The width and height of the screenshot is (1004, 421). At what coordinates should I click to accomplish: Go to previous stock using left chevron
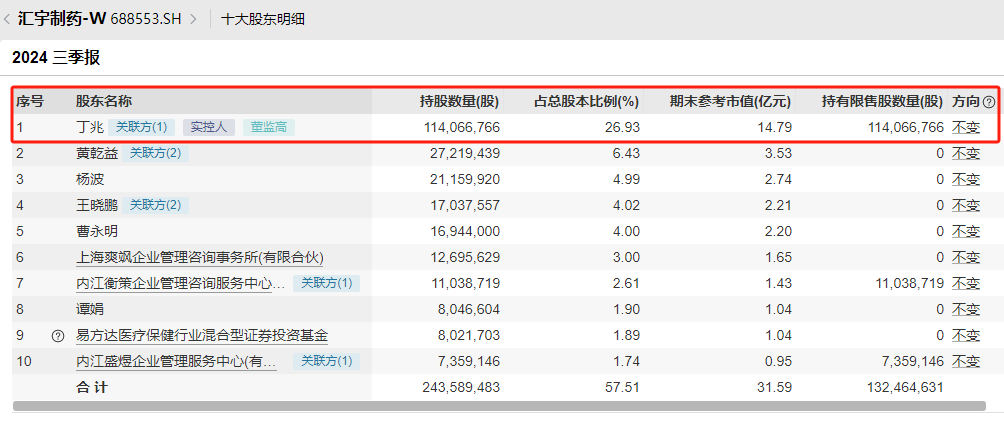point(6,19)
